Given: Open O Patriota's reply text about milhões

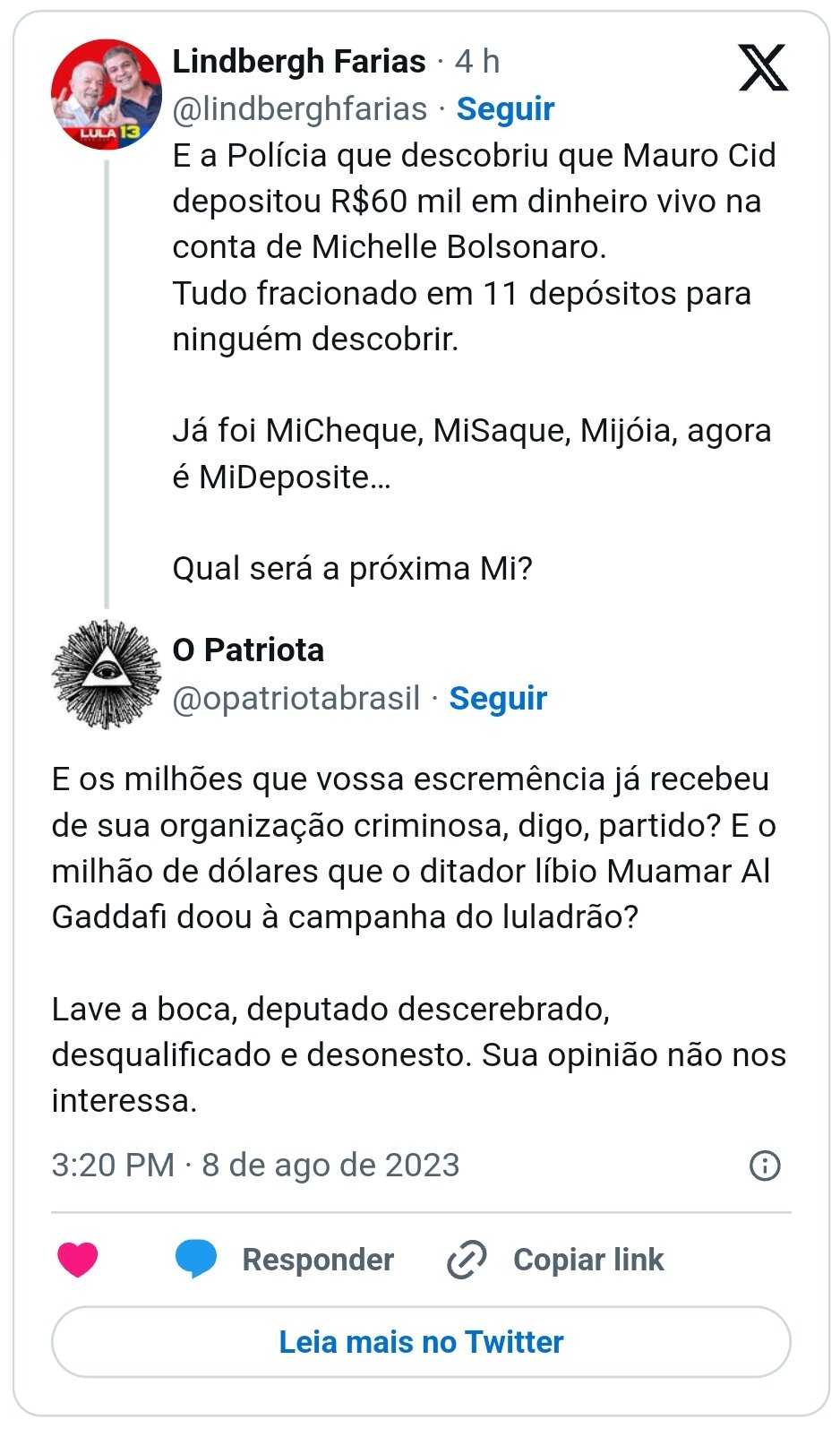Looking at the screenshot, I should point(416,848).
